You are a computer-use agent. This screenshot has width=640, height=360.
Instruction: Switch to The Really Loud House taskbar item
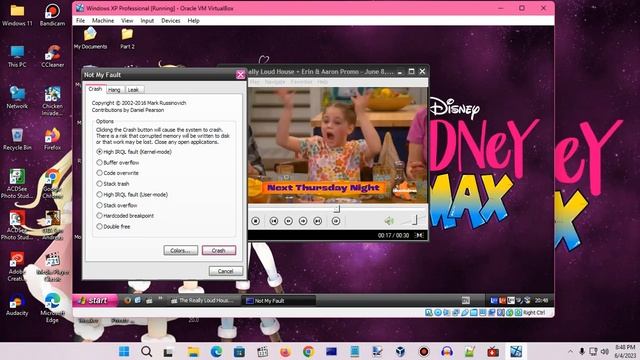[202, 300]
